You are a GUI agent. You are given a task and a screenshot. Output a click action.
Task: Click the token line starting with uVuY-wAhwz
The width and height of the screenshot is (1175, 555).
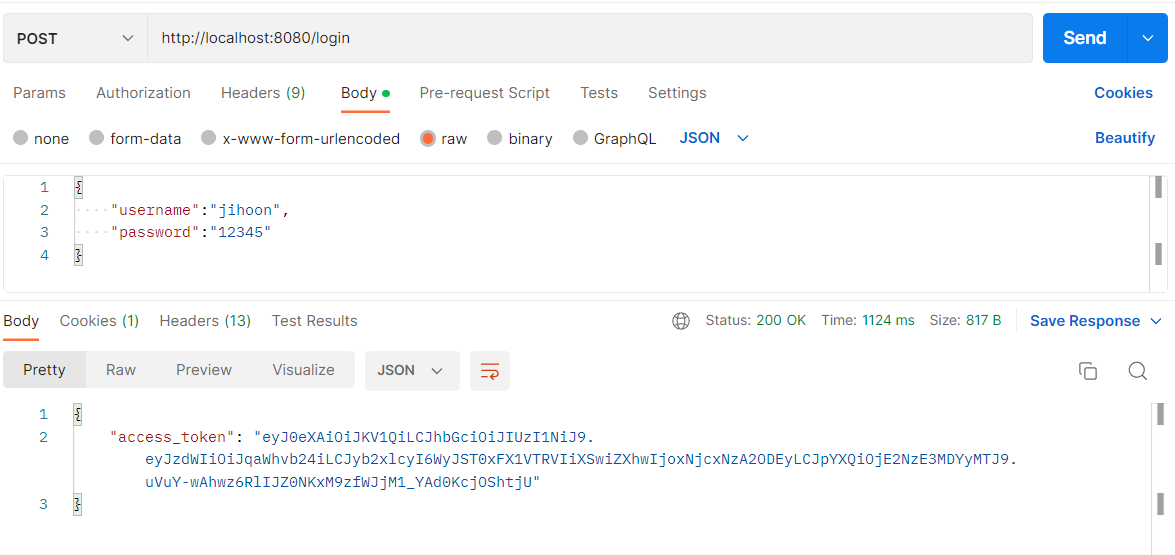click(342, 483)
